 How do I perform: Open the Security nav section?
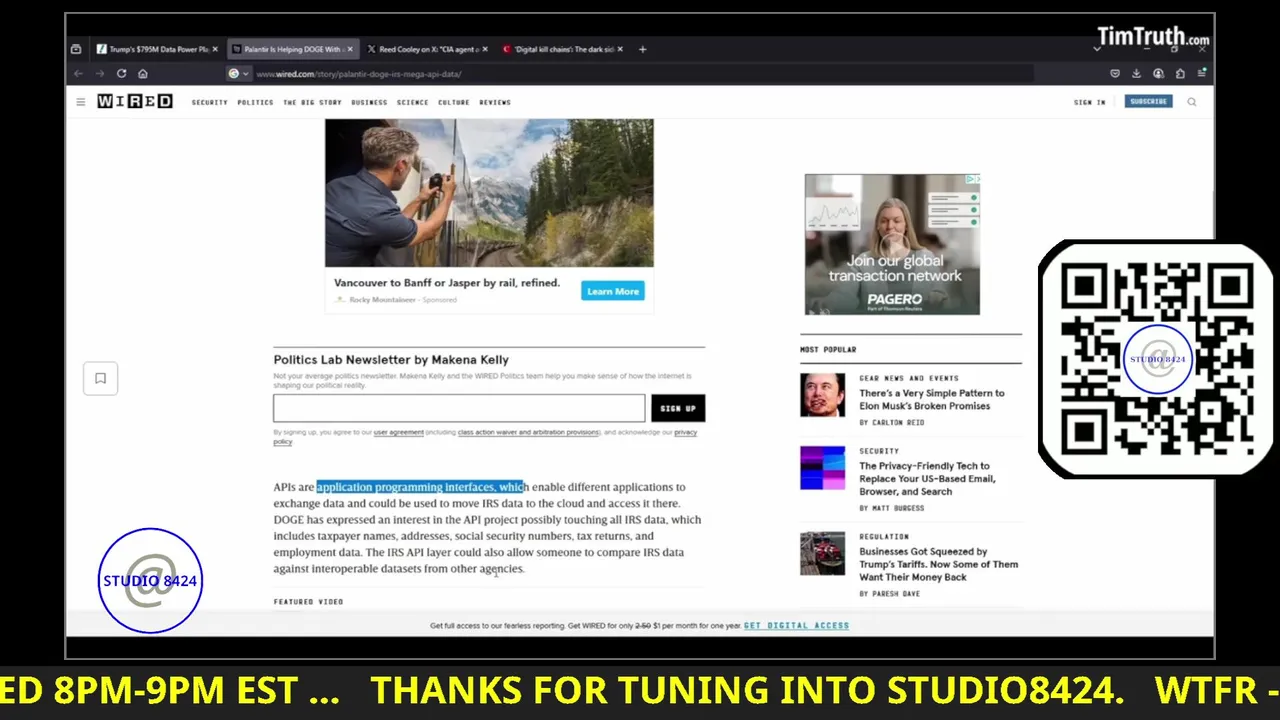(210, 102)
